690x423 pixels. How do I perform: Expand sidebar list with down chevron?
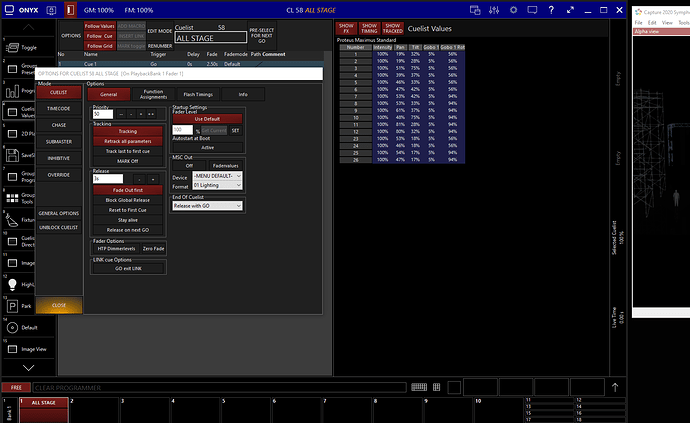pyautogui.click(x=29, y=368)
